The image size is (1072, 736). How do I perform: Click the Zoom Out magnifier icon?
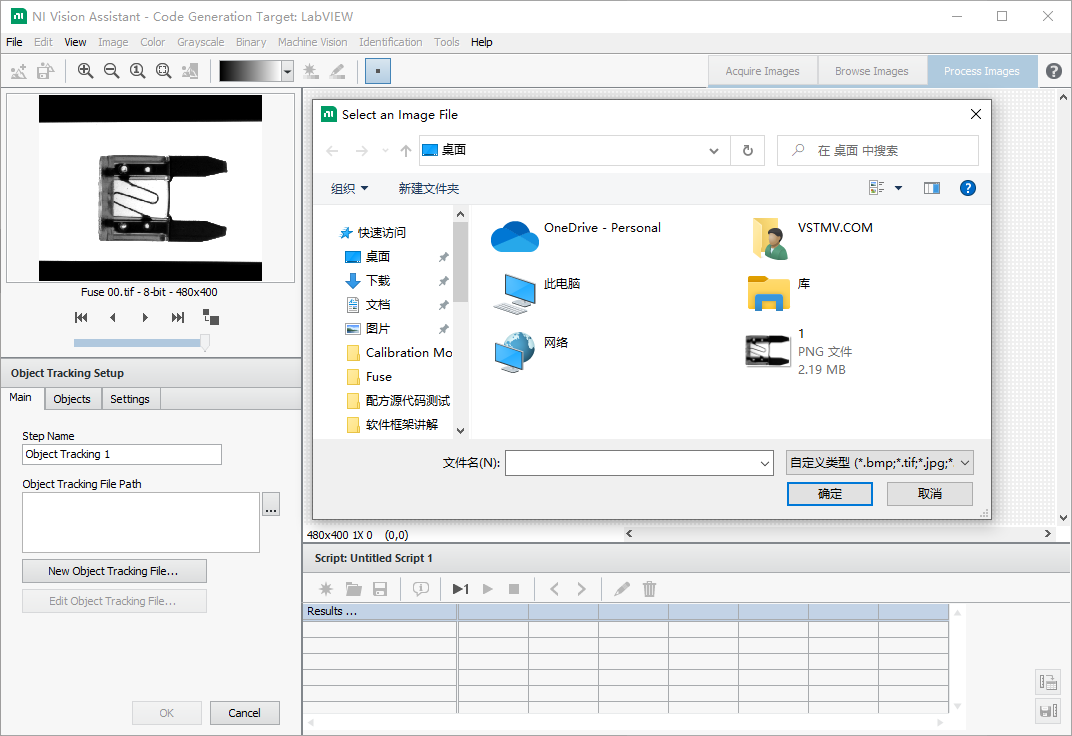tap(111, 70)
